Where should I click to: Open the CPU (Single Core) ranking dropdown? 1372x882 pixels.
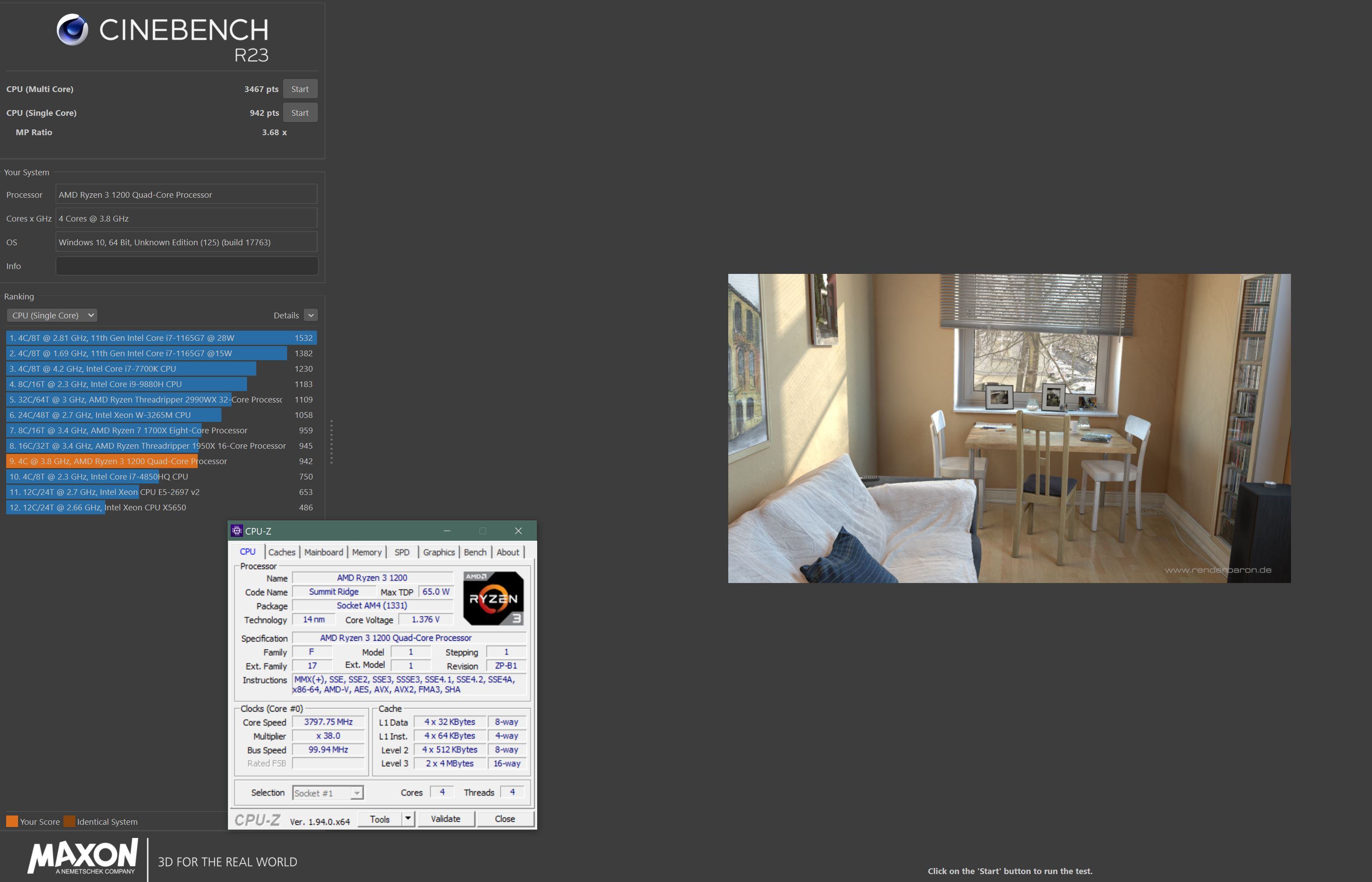52,315
